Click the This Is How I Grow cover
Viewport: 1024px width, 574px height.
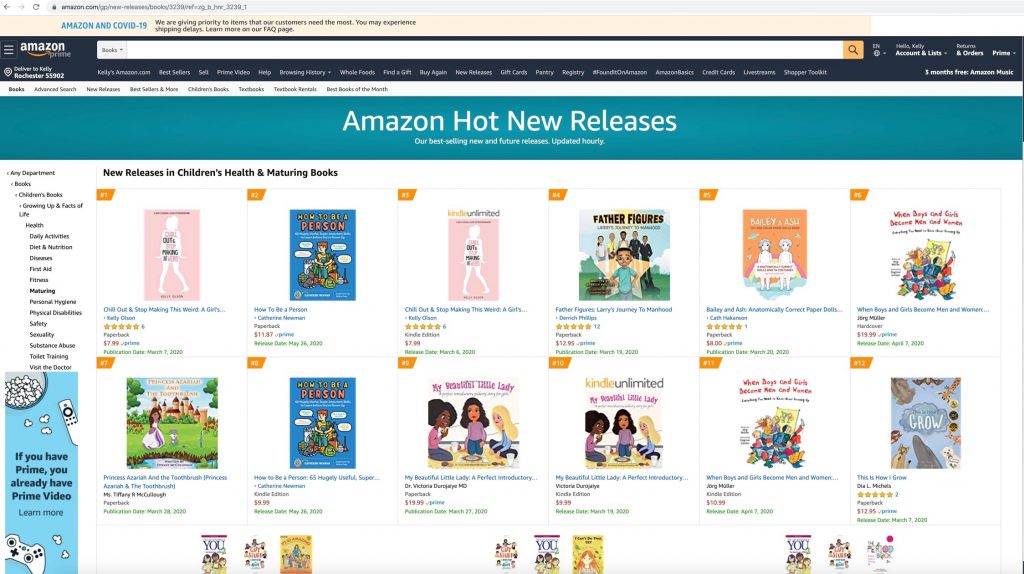(x=925, y=423)
